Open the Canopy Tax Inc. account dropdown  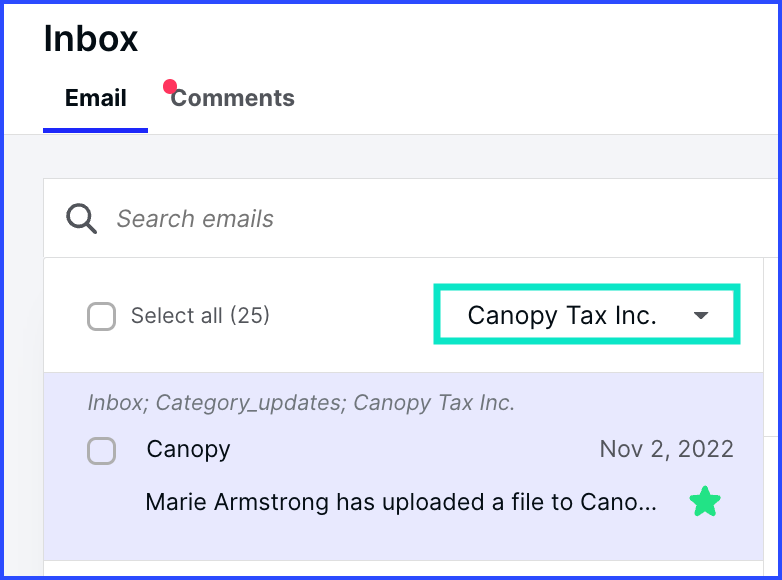pyautogui.click(x=587, y=316)
